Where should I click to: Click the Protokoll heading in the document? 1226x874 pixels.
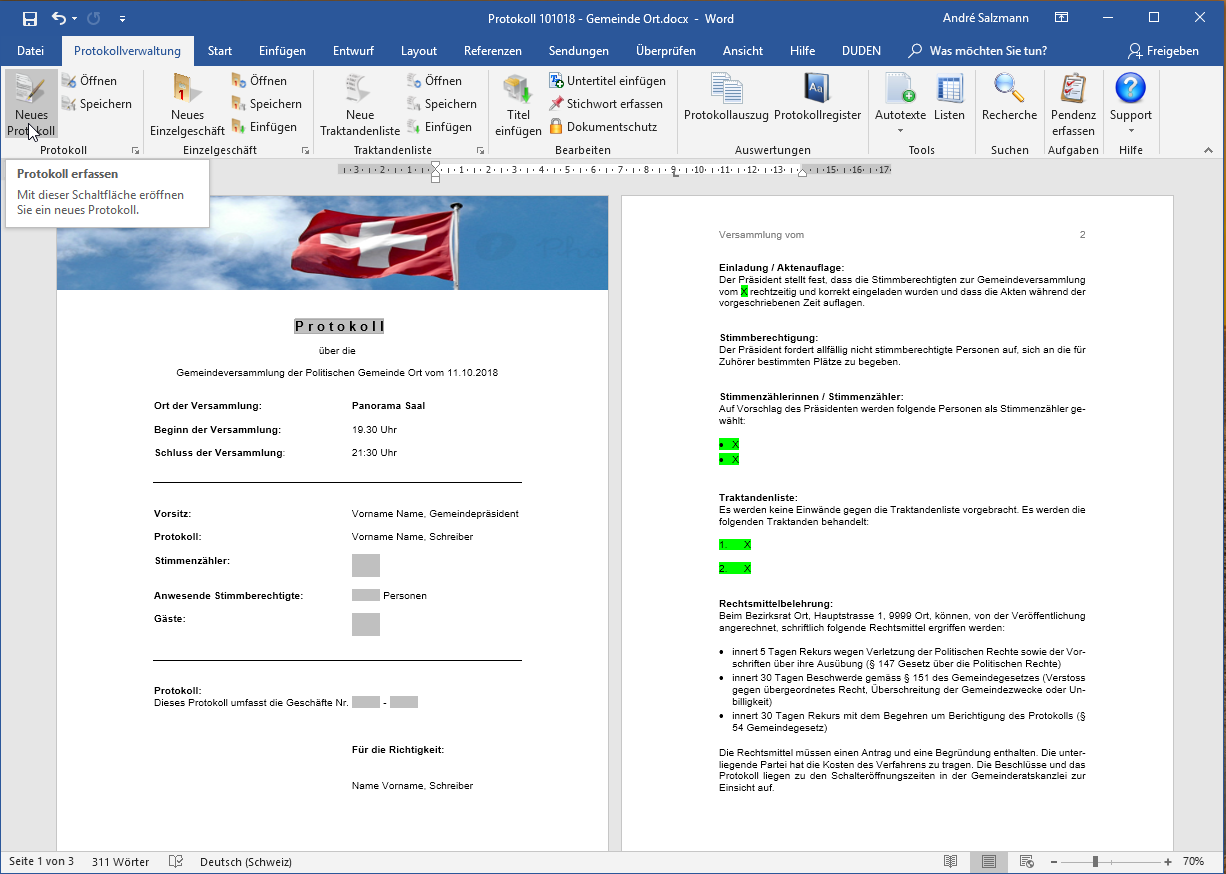tap(340, 327)
